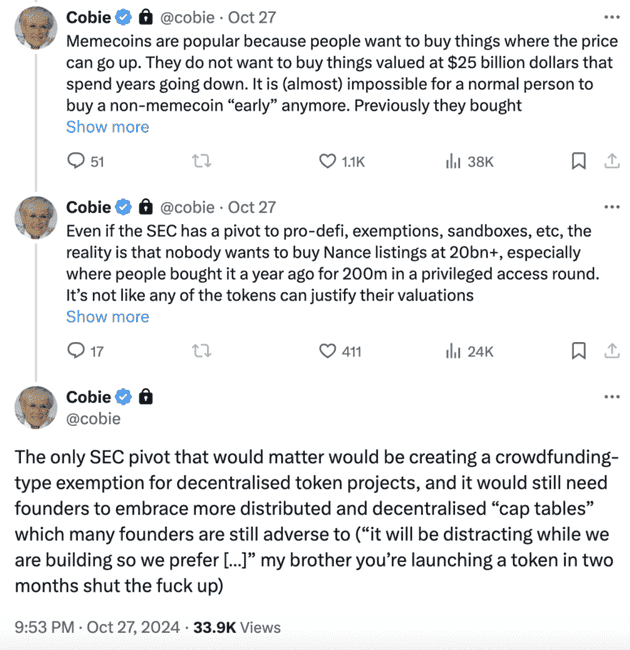
Task: Share the Memecoins tweet
Action: 612,161
